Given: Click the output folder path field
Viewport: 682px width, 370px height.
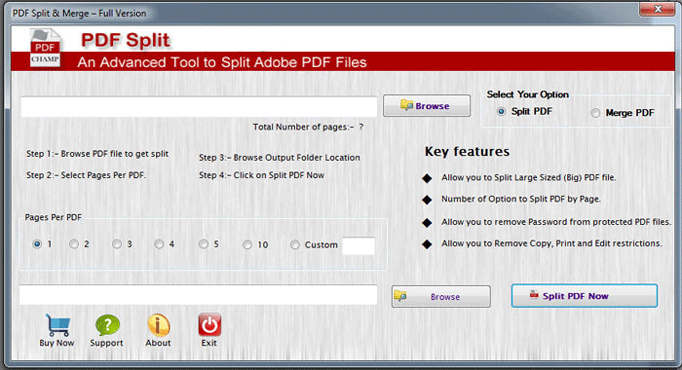Looking at the screenshot, I should (x=198, y=295).
